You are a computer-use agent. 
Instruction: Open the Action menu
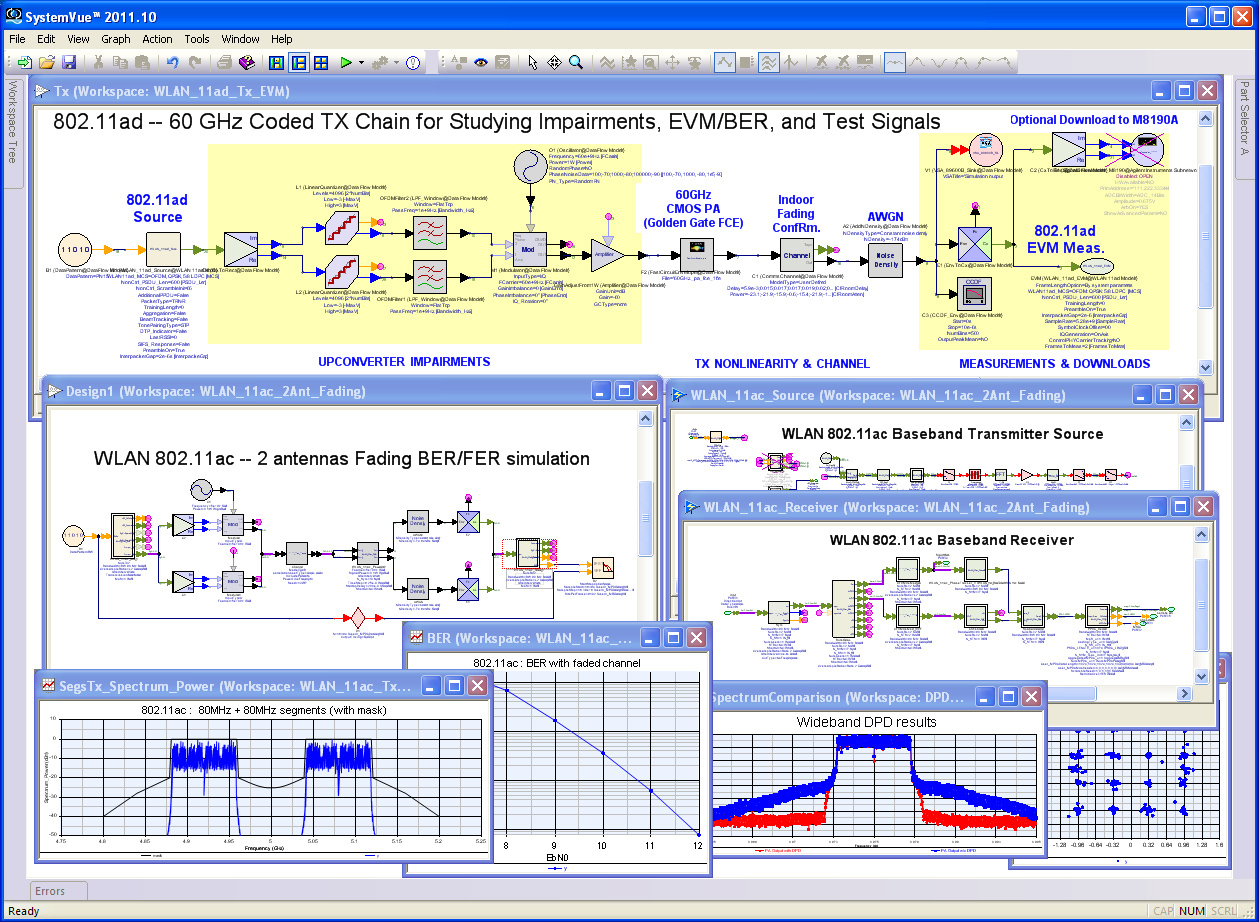point(157,39)
